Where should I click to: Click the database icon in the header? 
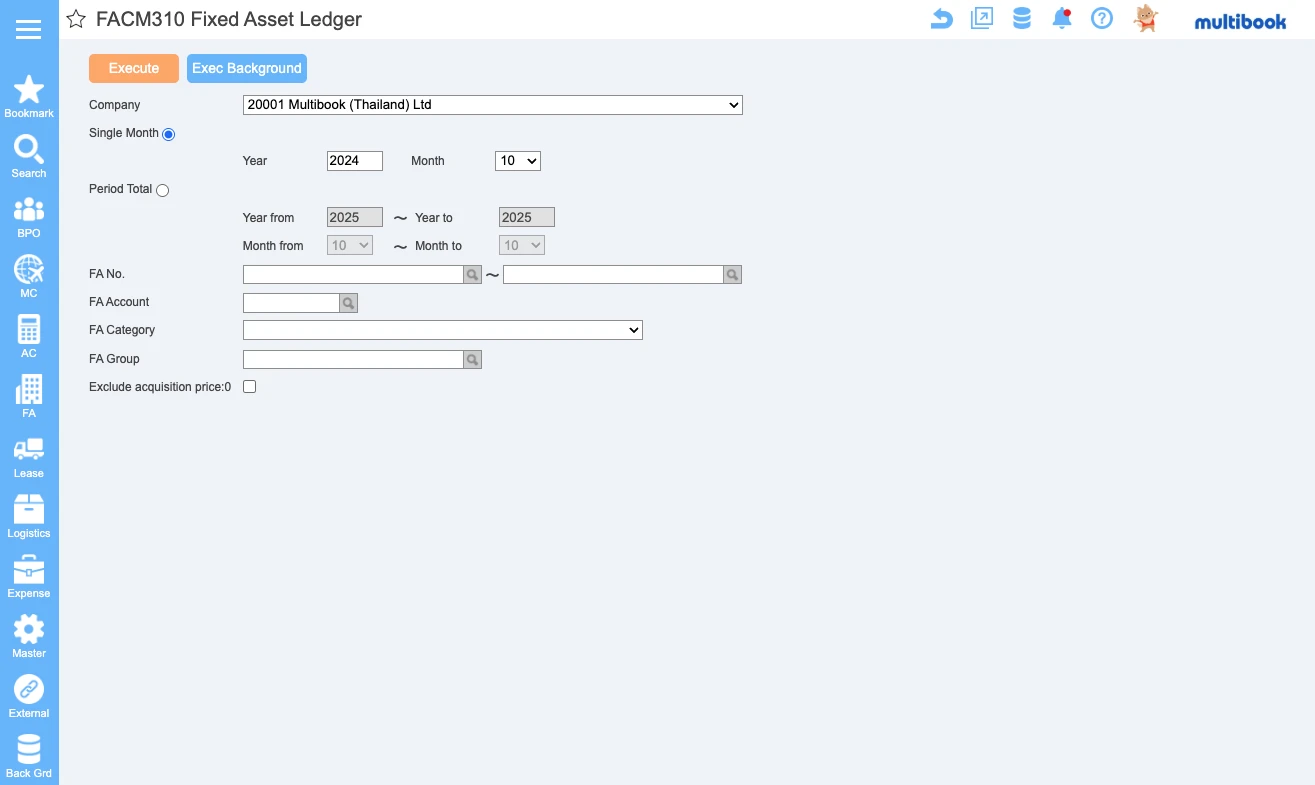coord(1021,19)
